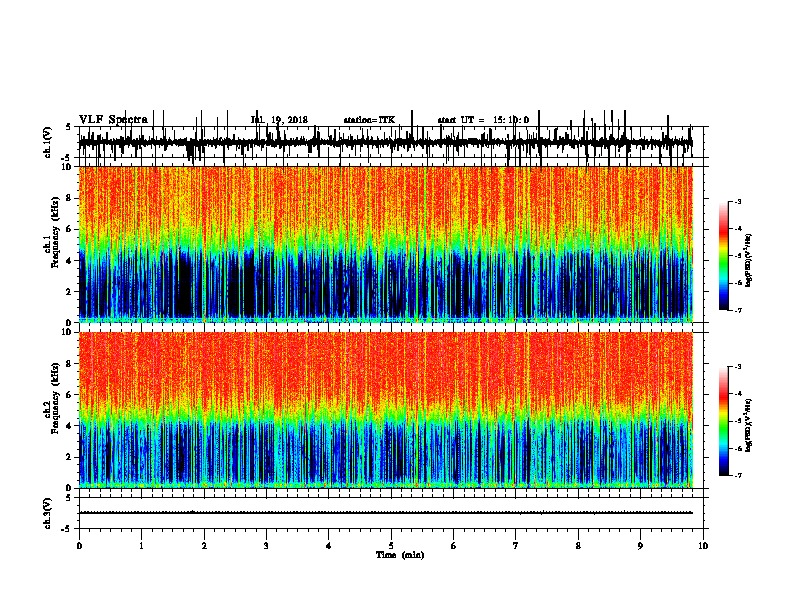The height and width of the screenshot is (612, 792).
Task: Select the "start UT = 15:10:0" text
Action: [483, 120]
